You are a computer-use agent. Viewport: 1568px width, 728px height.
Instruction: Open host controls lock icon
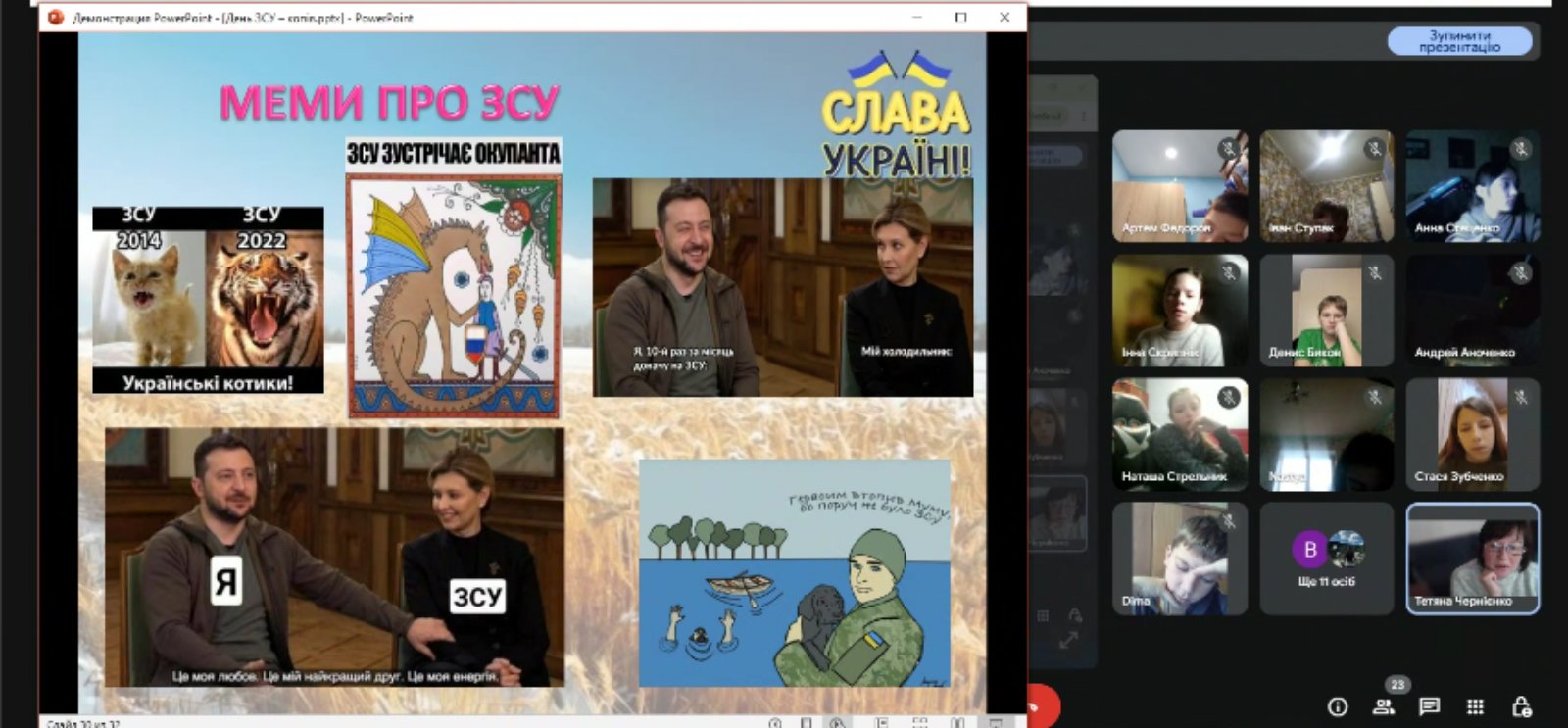[1521, 706]
